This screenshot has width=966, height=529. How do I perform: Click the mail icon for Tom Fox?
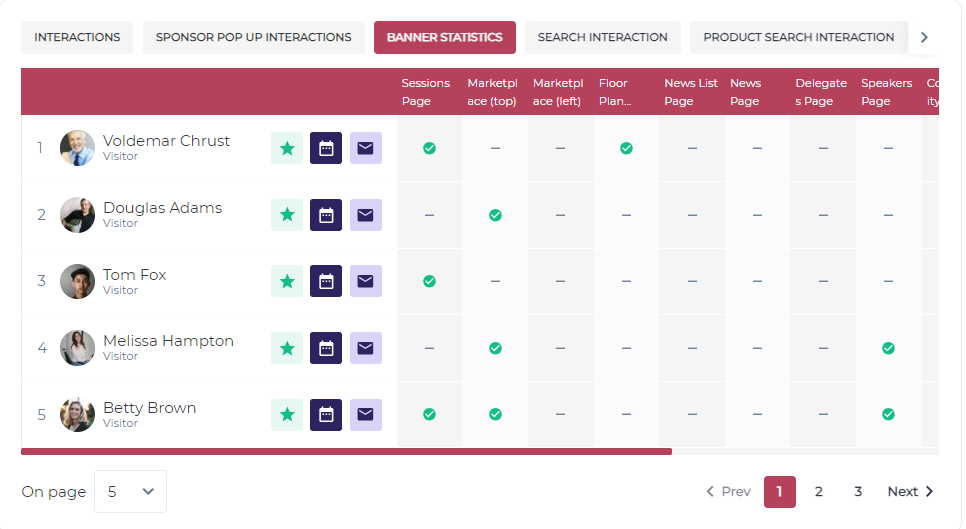click(365, 281)
